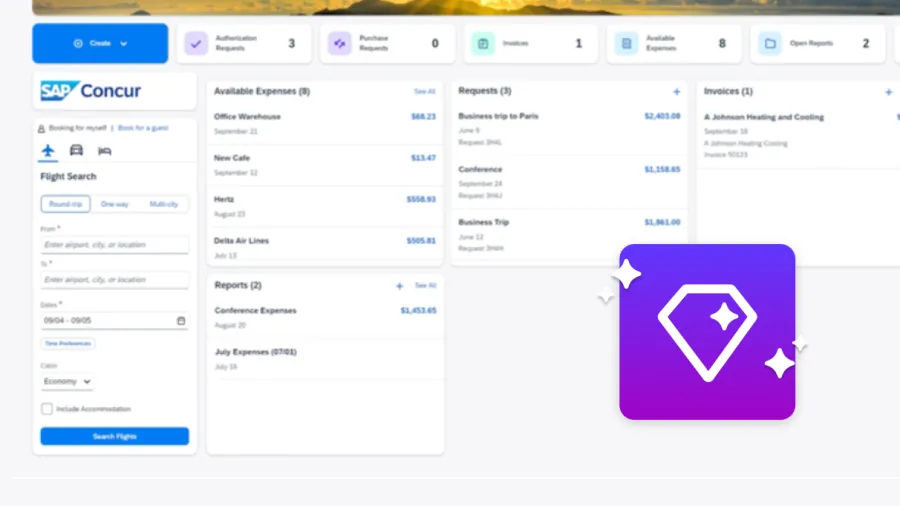Click Book for a guest link
The width and height of the screenshot is (900, 506).
pyautogui.click(x=143, y=128)
